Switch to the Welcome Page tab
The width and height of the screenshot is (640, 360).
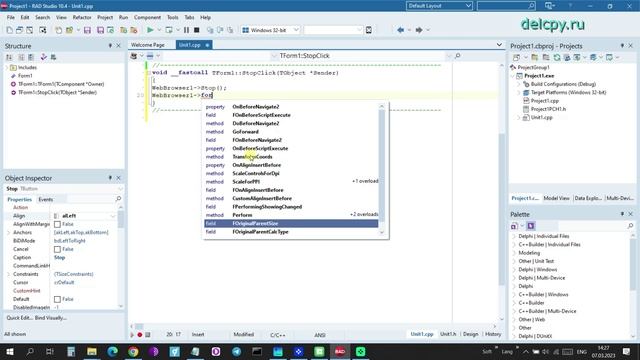(148, 45)
